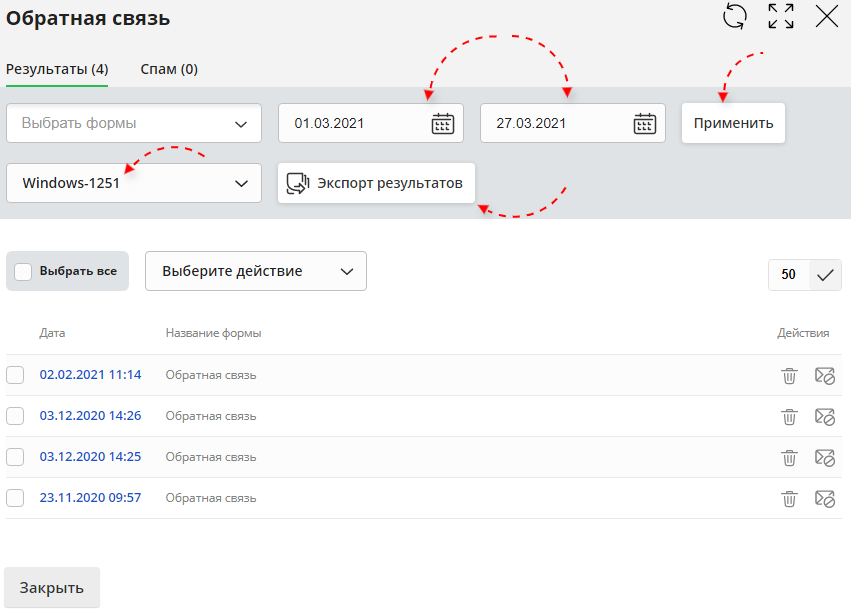Confirm page size with the checkmark icon

pyautogui.click(x=825, y=275)
